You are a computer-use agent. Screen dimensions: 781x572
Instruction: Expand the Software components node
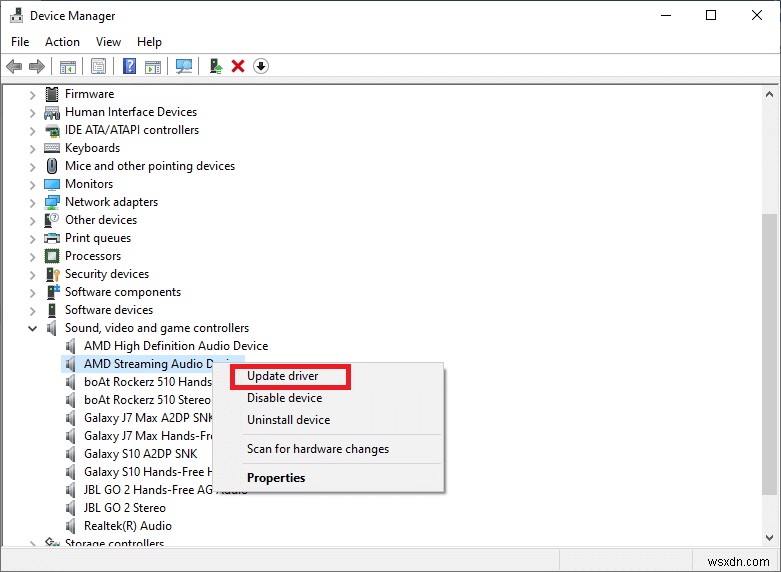[x=32, y=292]
